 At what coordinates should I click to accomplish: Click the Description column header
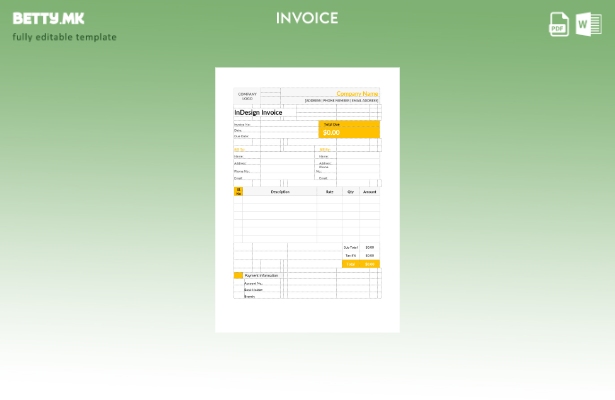point(280,190)
